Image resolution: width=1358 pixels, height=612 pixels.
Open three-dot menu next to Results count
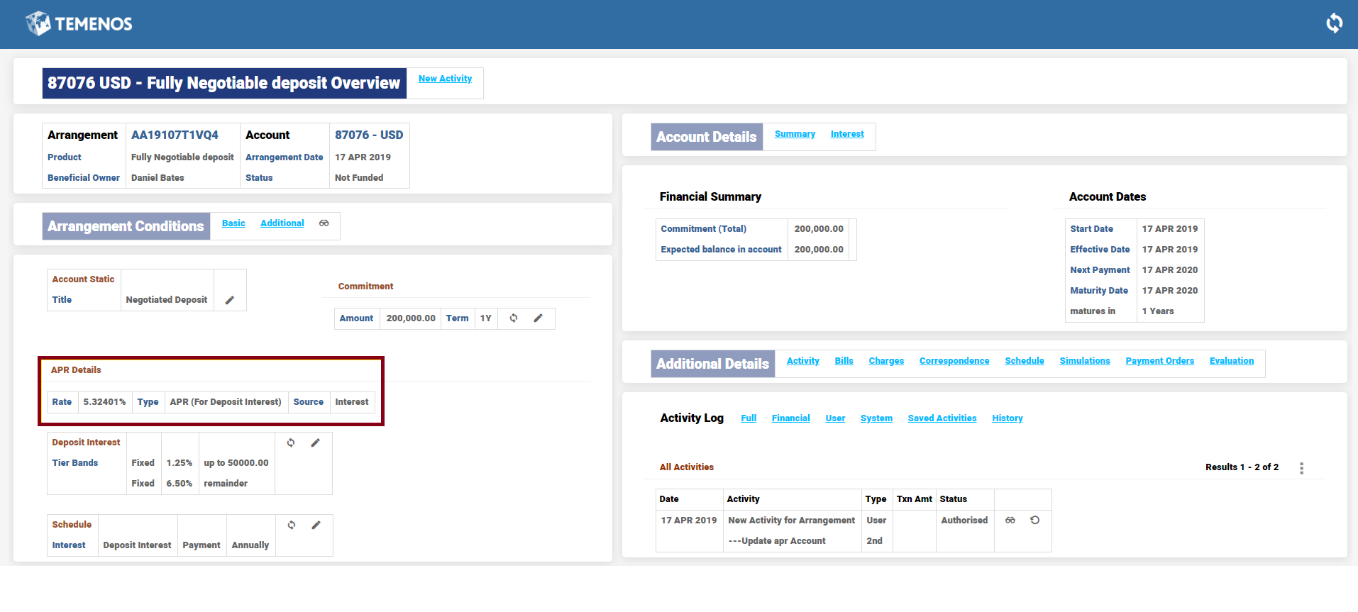click(1301, 468)
